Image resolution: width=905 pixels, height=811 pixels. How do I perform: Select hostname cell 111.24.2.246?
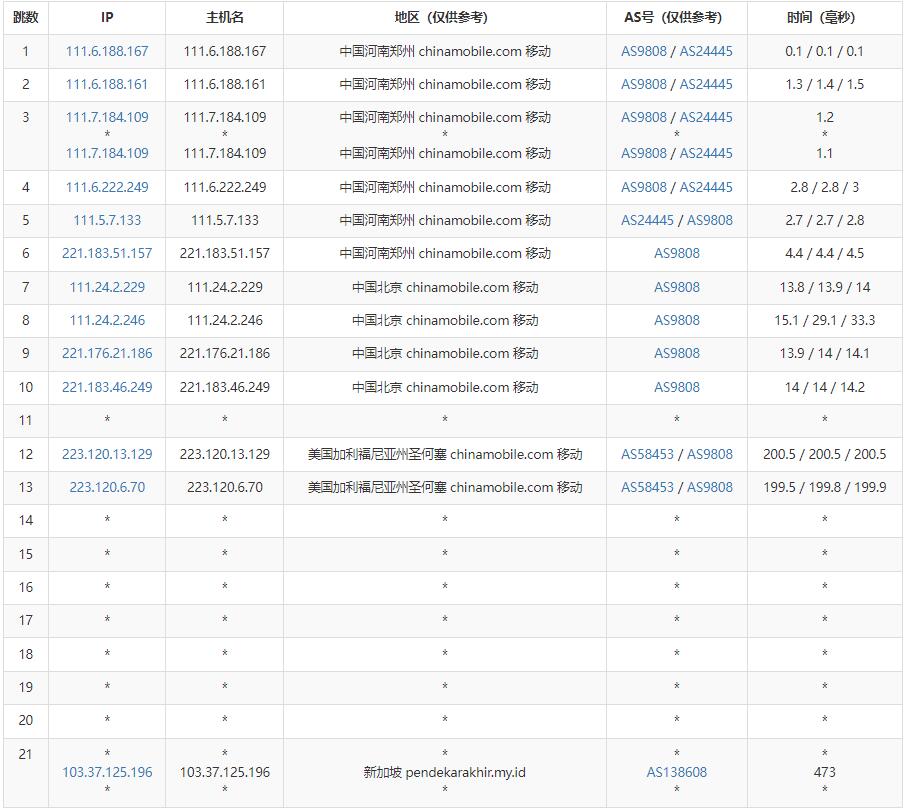pyautogui.click(x=225, y=320)
